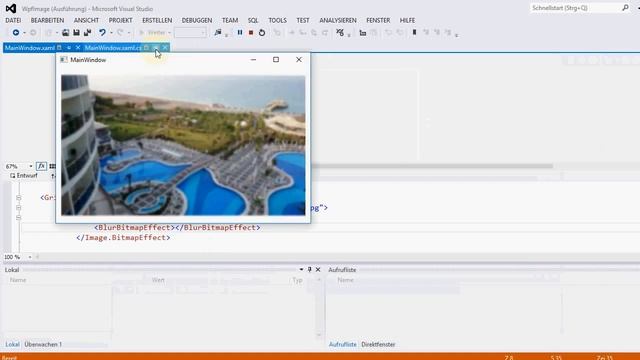The height and width of the screenshot is (360, 640).
Task: Select the Überwachen 1 tab
Action: (43, 344)
